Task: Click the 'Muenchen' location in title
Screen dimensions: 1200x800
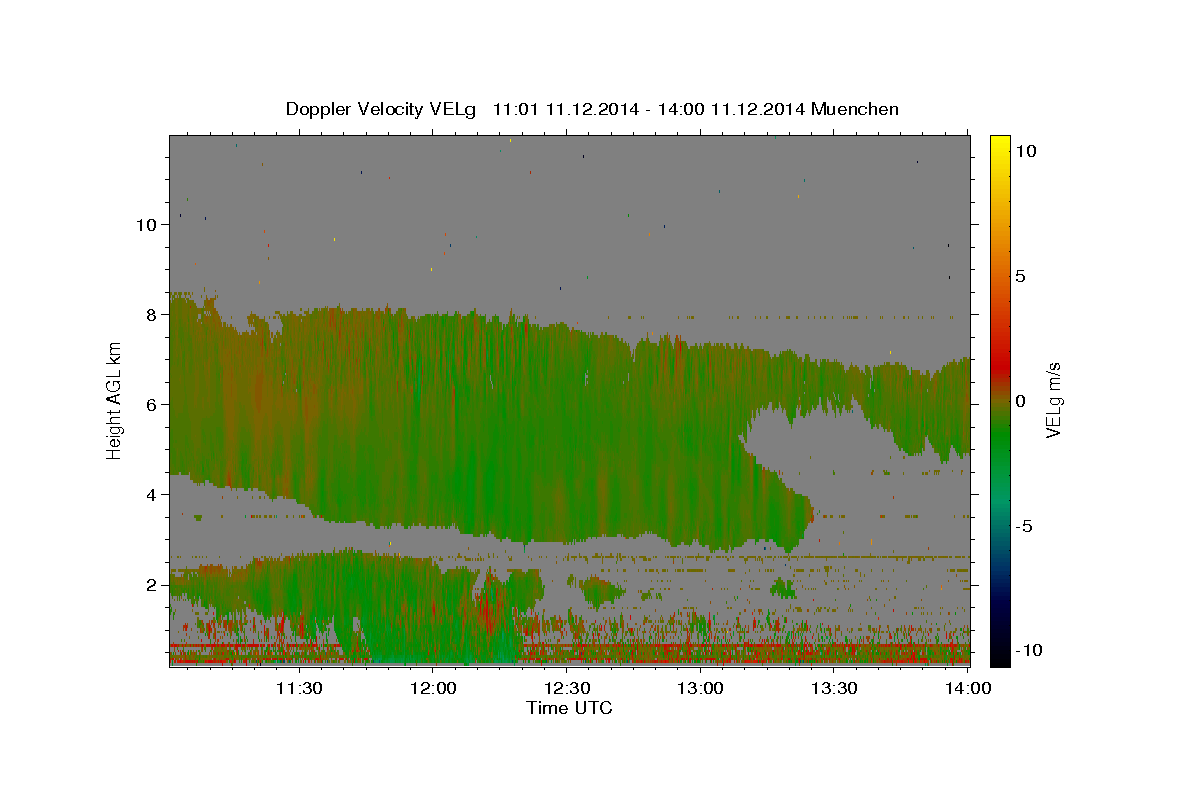Action: (x=855, y=109)
